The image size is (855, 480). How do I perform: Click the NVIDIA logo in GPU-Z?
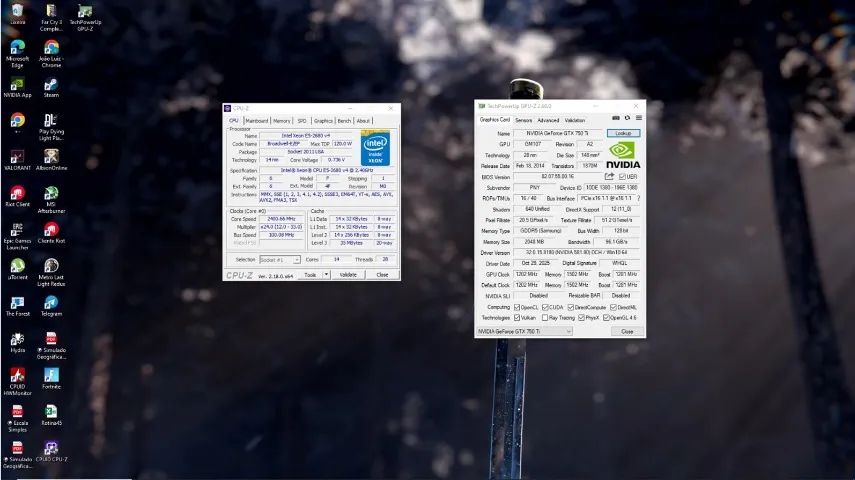623,155
